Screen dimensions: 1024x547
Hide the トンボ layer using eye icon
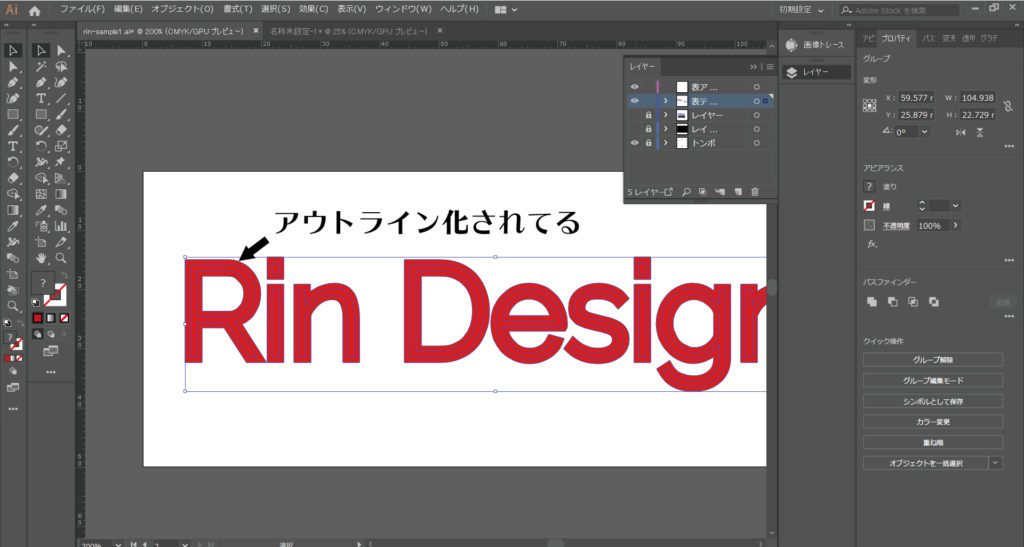[x=634, y=143]
